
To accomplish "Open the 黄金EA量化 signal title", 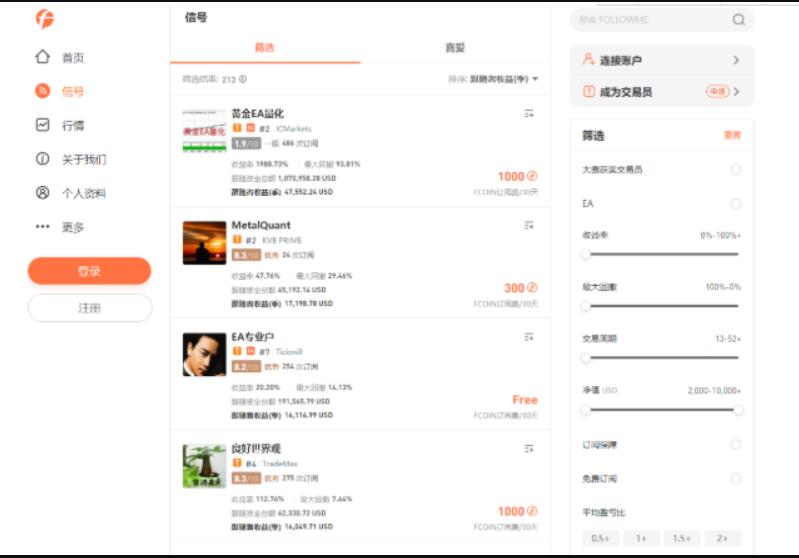I will (x=257, y=113).
